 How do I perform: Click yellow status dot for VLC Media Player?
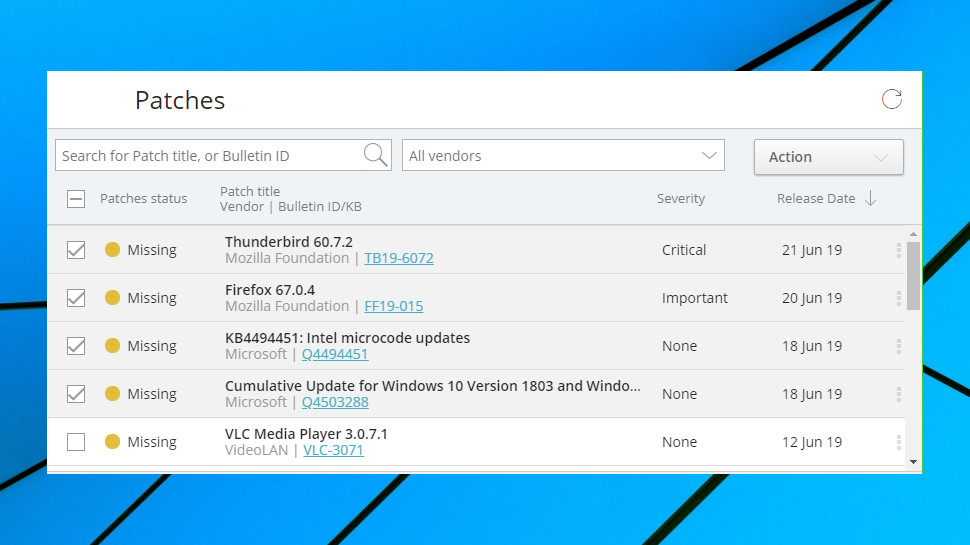pyautogui.click(x=112, y=441)
